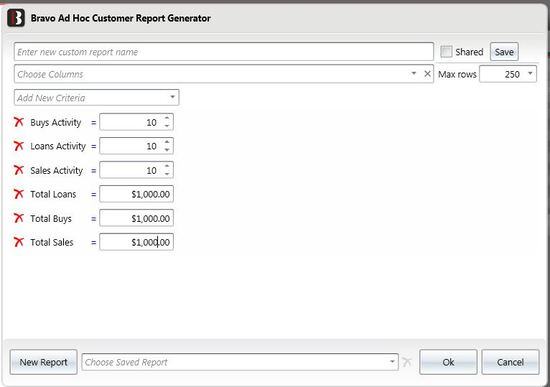550x387 pixels.
Task: Click the equals operator for Sales Activity
Action: point(93,171)
